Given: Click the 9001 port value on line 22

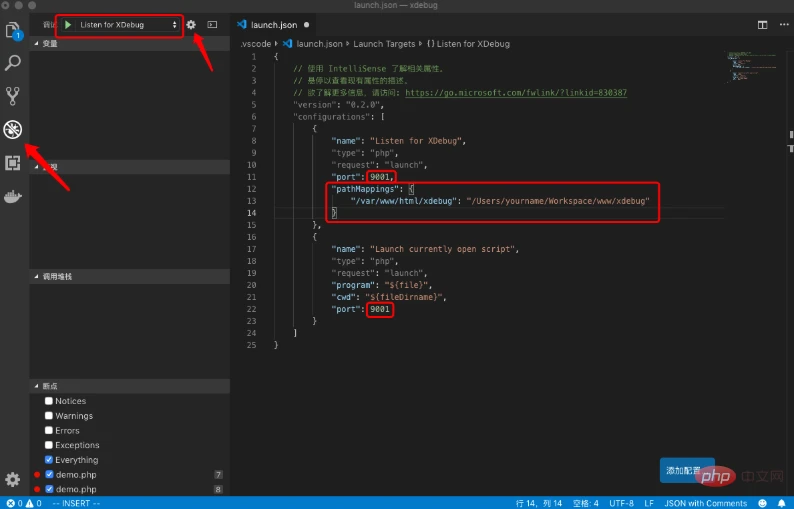Looking at the screenshot, I should 379,309.
